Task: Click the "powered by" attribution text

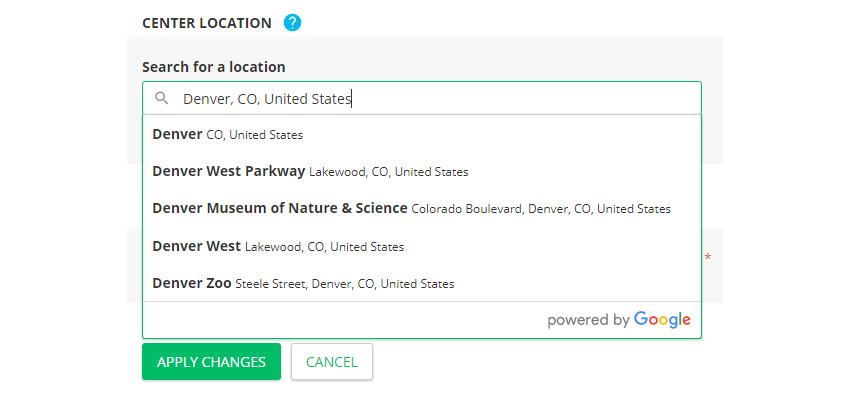Action: pos(588,320)
